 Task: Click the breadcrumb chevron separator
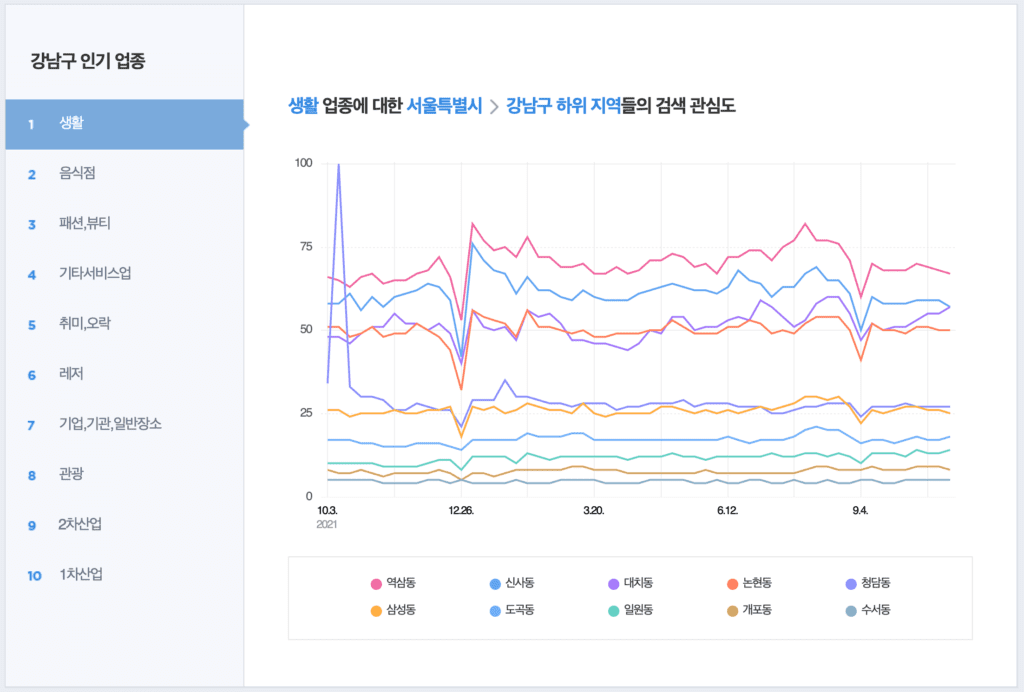[x=494, y=106]
